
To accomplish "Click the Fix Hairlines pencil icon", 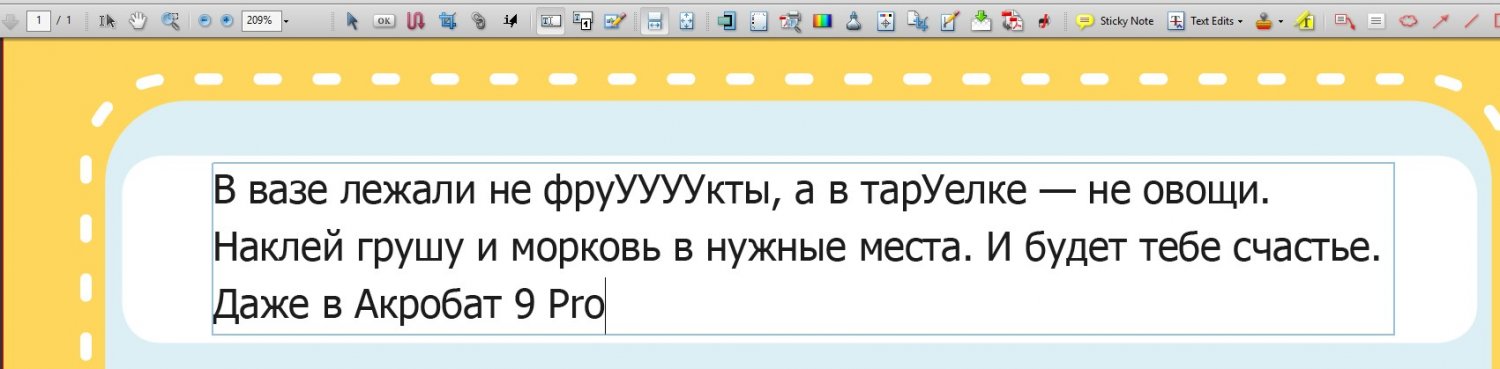I will coord(949,20).
